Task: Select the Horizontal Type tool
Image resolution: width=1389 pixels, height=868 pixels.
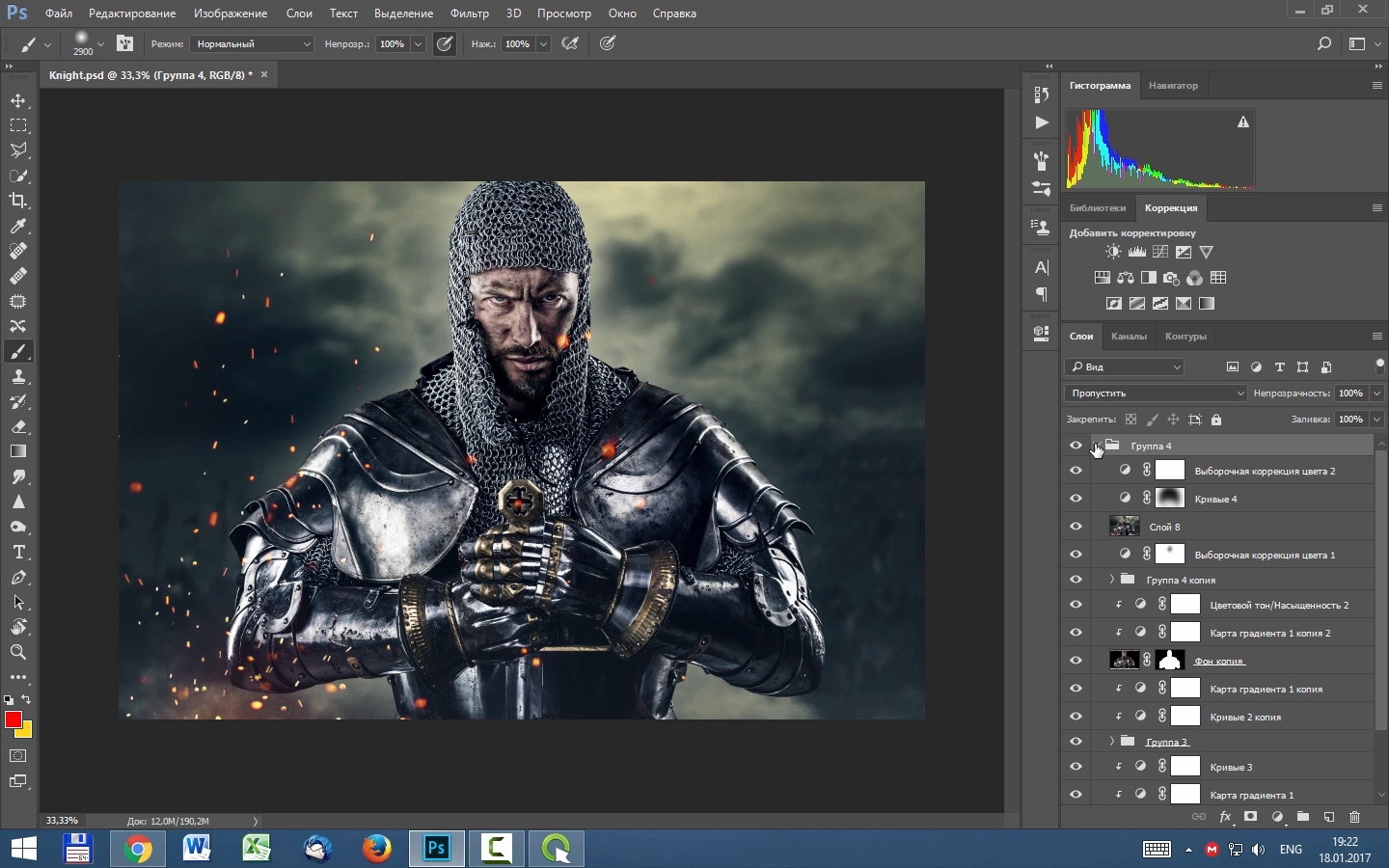Action: coord(18,552)
